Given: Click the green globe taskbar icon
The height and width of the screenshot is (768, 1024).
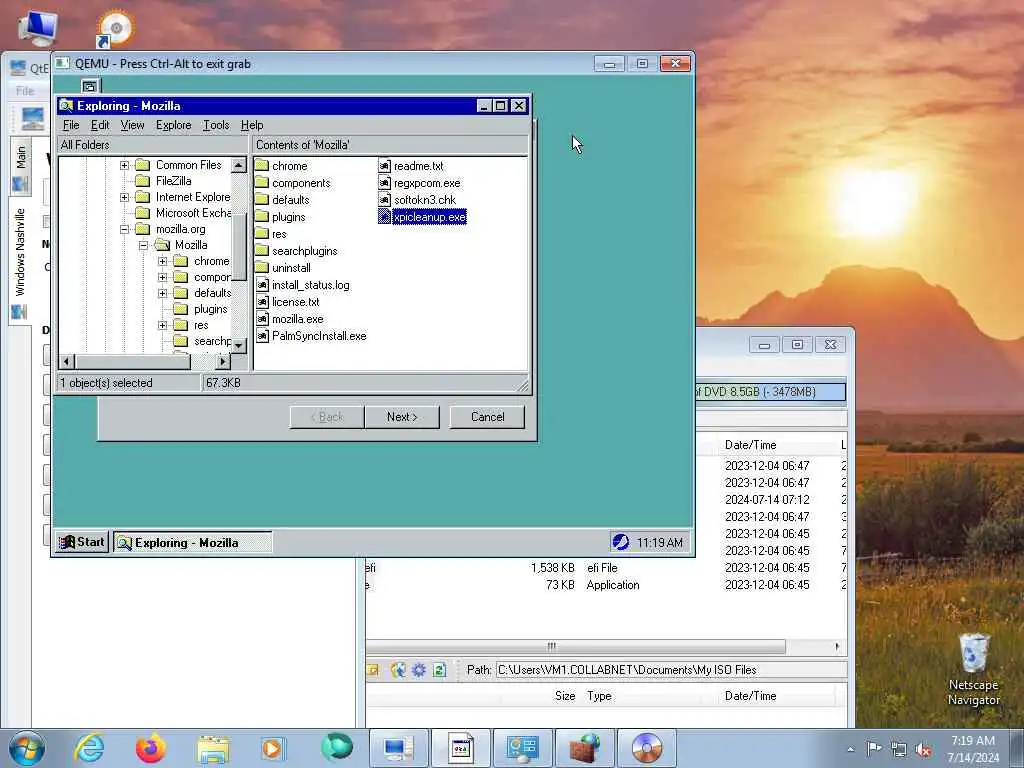Looking at the screenshot, I should coord(336,747).
